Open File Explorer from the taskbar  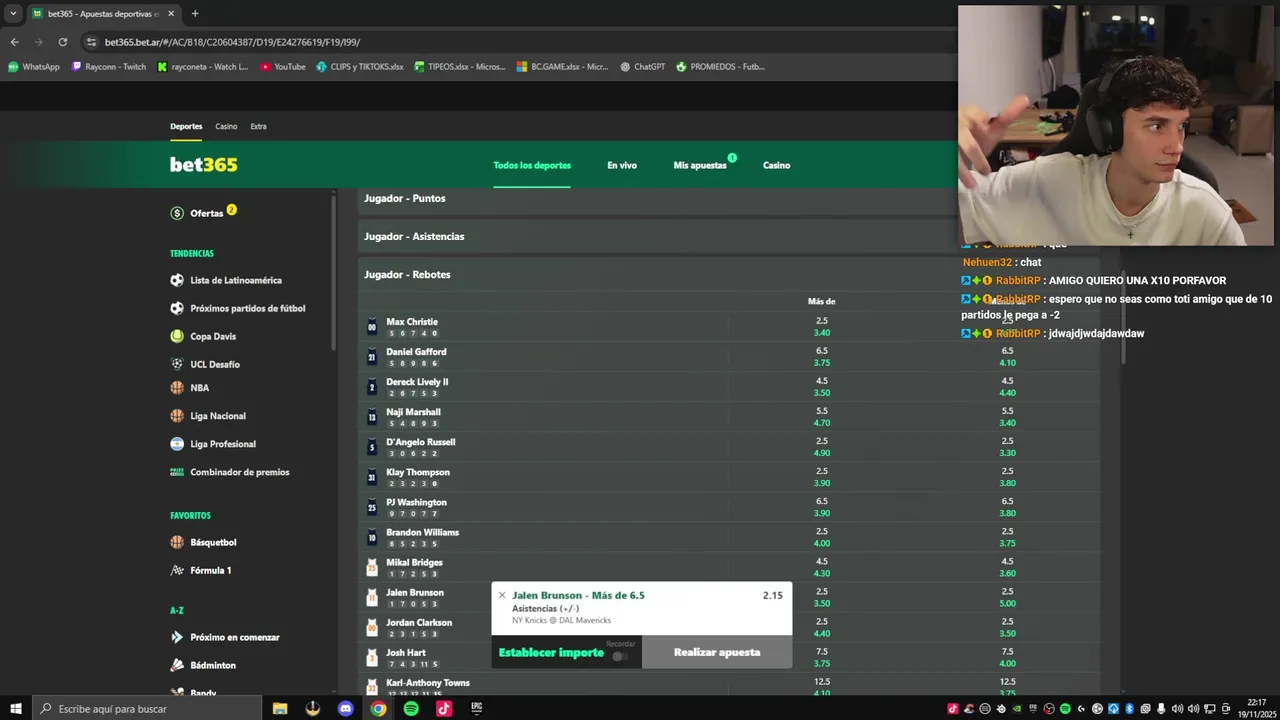(280, 709)
